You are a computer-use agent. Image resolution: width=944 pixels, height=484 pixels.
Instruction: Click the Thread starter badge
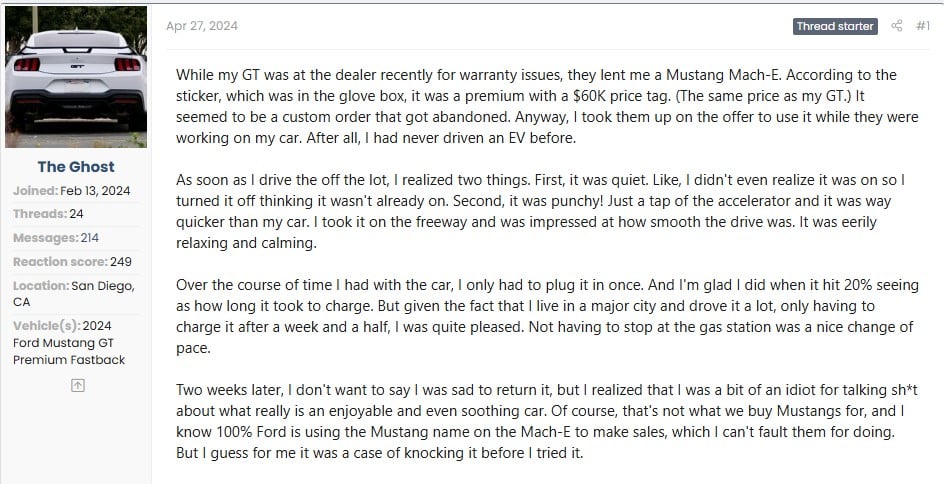click(x=835, y=26)
